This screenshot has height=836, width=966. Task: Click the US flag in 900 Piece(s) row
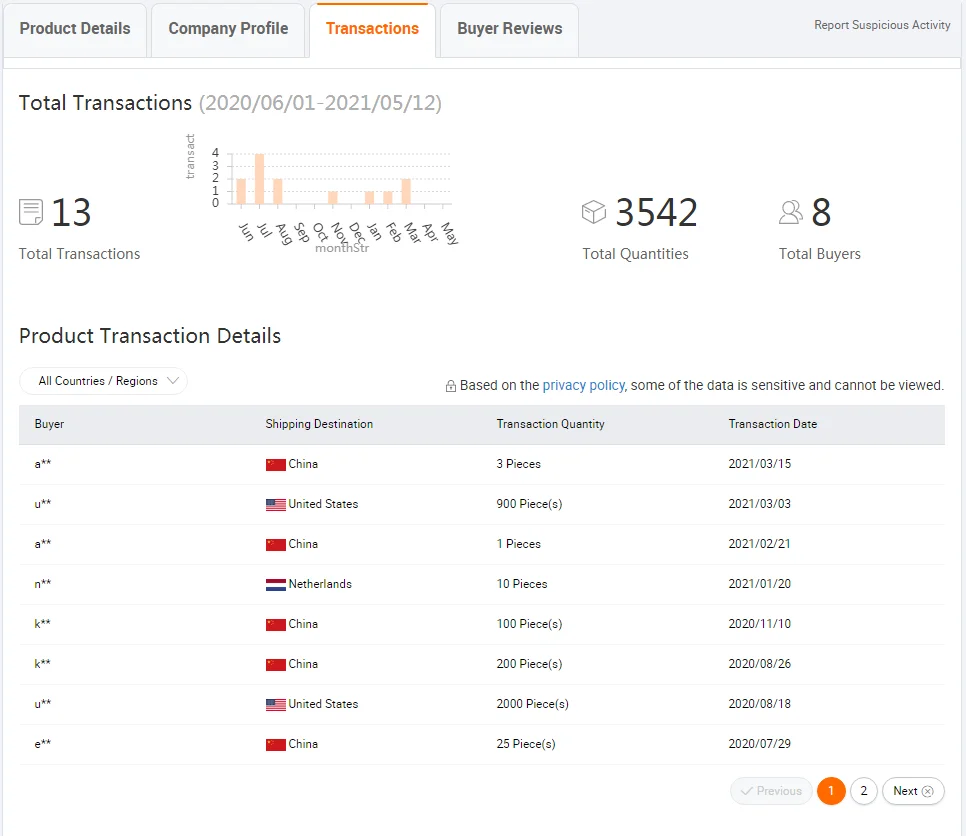coord(276,504)
